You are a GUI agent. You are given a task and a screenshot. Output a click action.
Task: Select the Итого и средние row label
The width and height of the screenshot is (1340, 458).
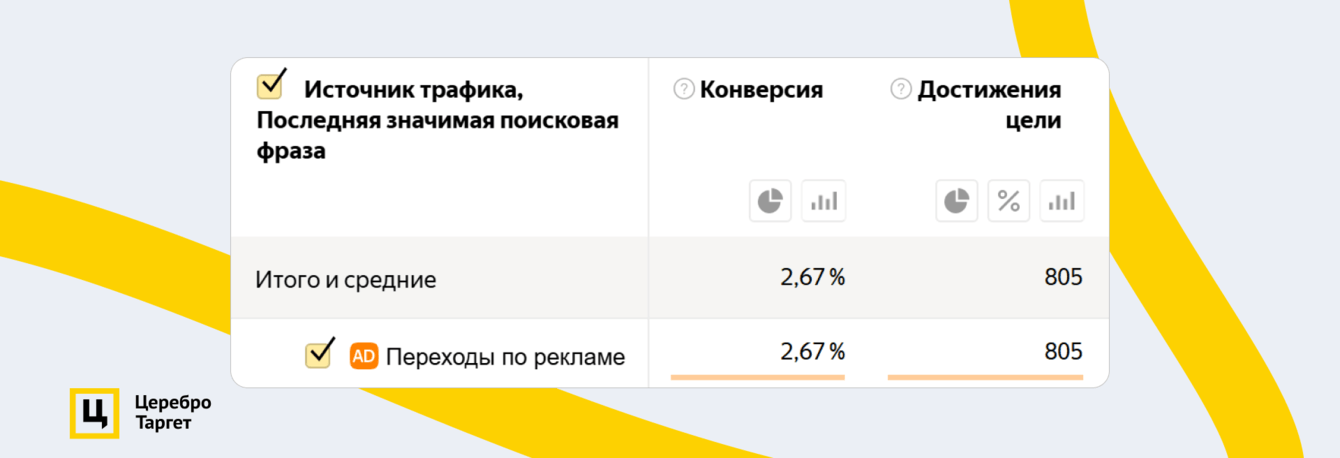click(346, 280)
